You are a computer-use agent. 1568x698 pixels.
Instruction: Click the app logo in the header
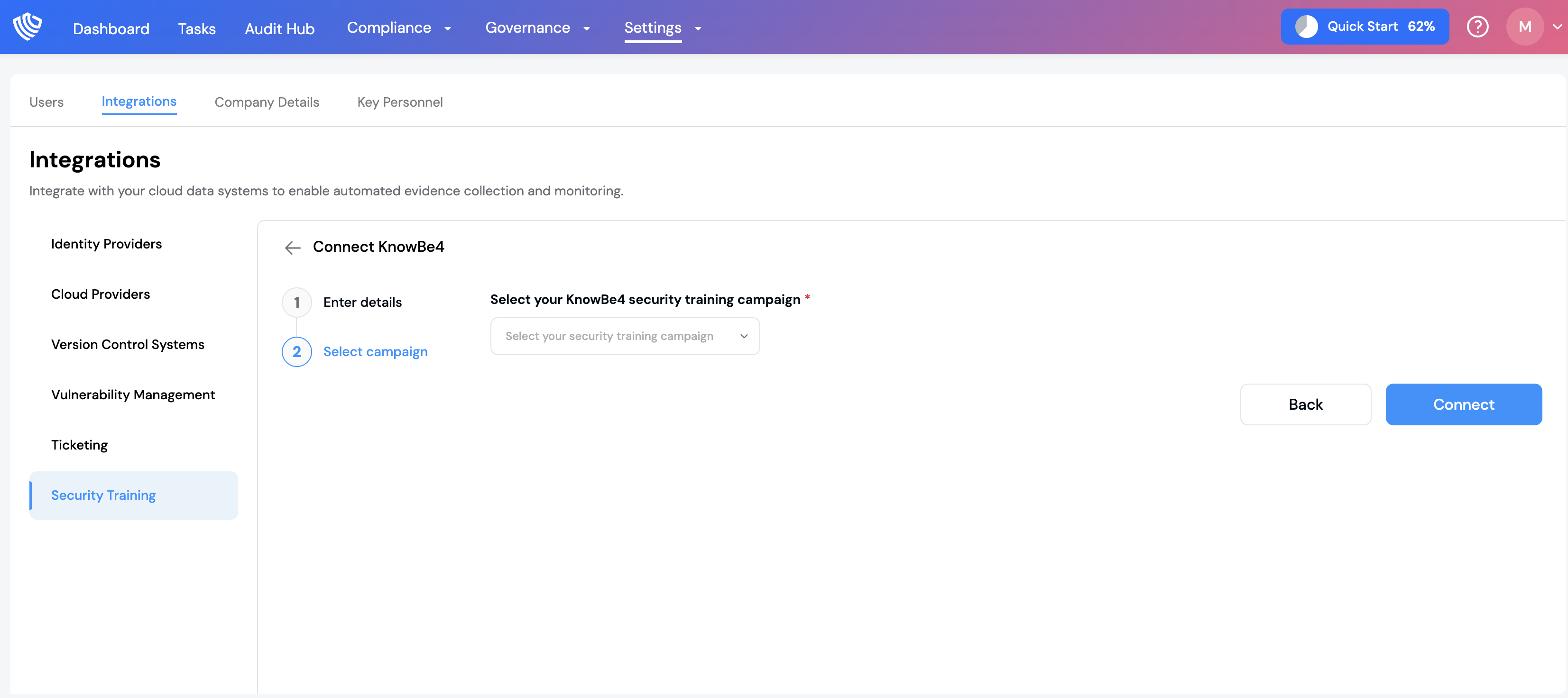point(28,27)
